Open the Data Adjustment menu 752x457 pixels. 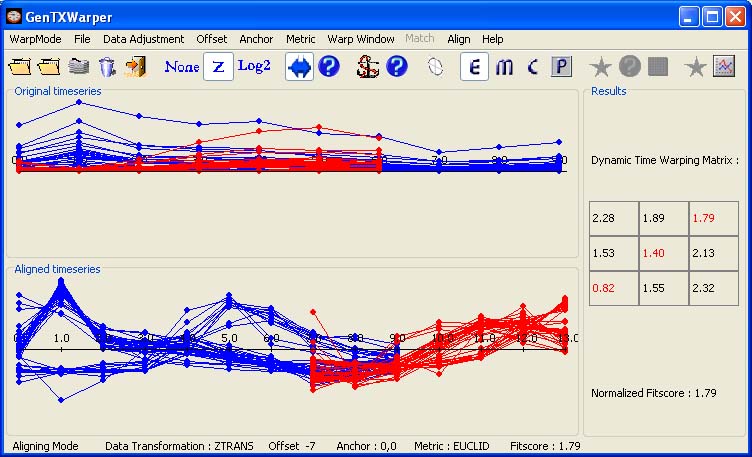[143, 39]
